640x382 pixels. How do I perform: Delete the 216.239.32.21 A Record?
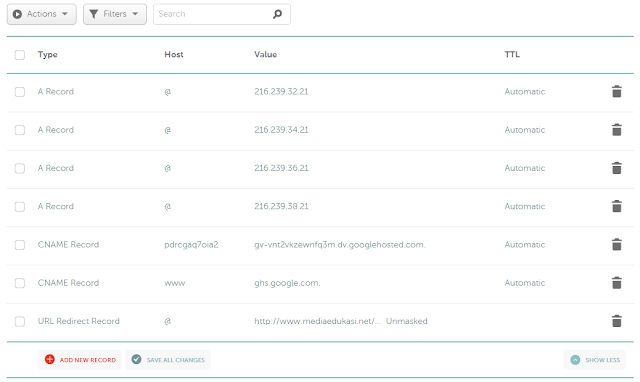click(x=616, y=91)
